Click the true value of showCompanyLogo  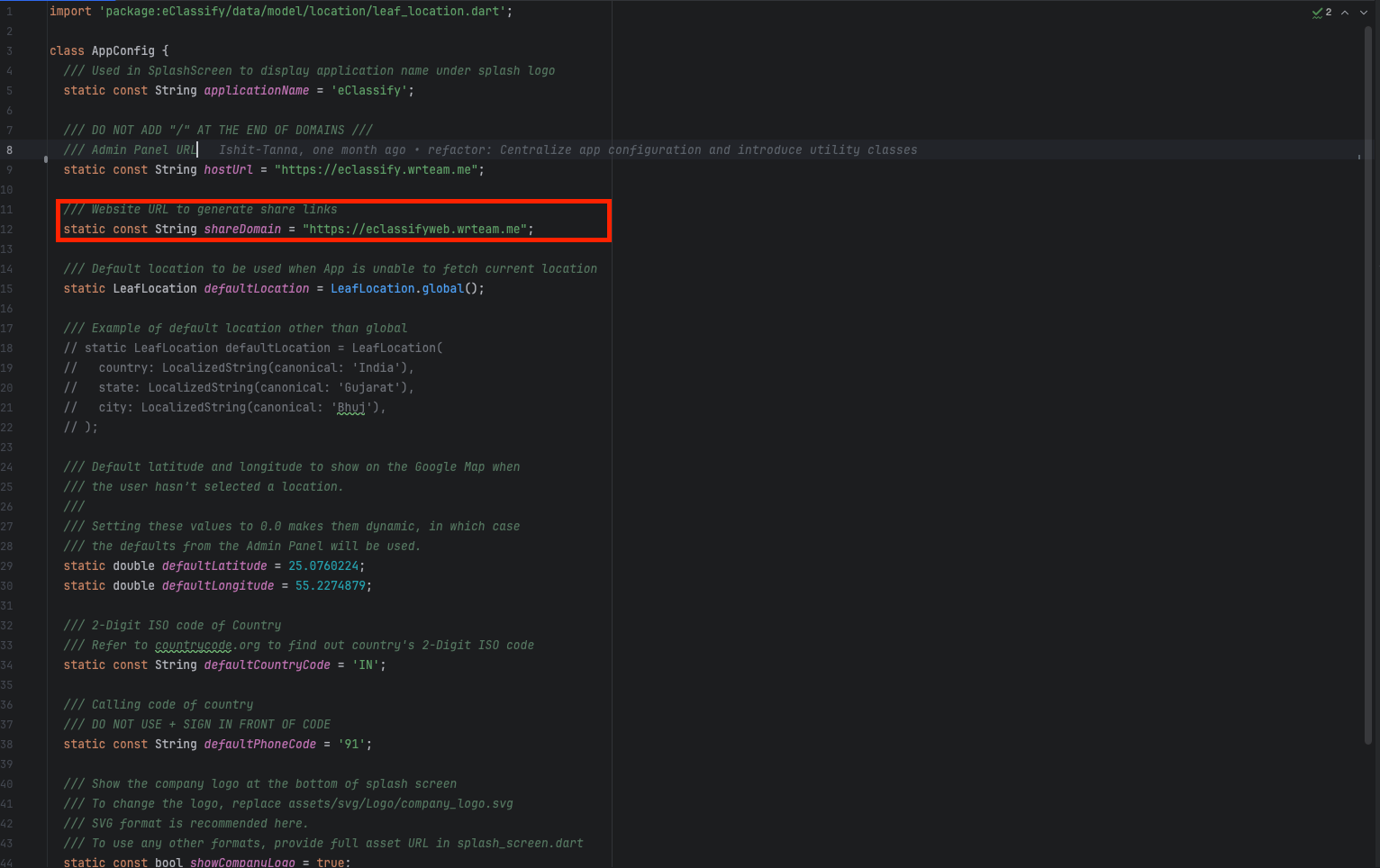pos(331,862)
